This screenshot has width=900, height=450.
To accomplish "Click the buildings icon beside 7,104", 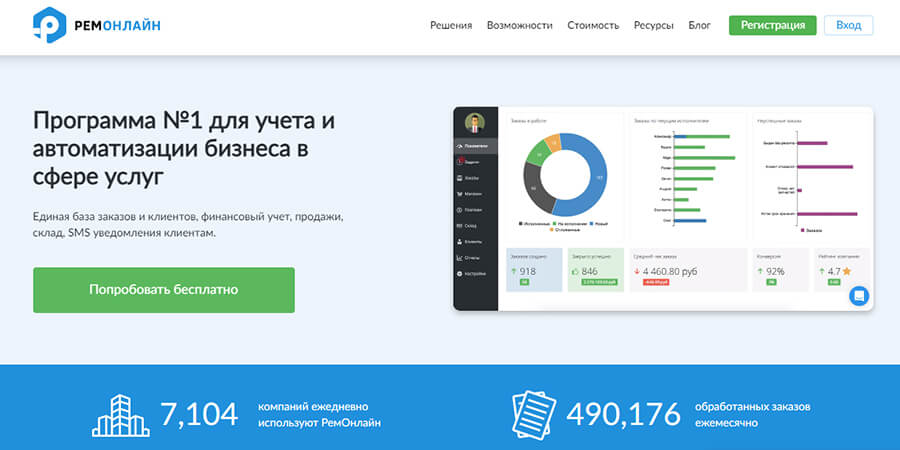I will pyautogui.click(x=121, y=415).
